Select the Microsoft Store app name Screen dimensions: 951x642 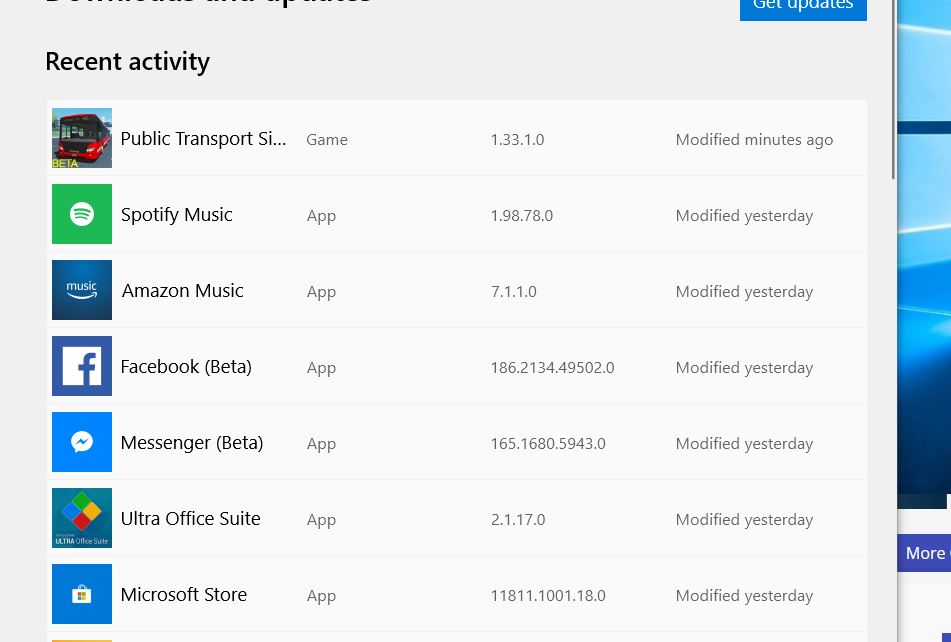(184, 595)
